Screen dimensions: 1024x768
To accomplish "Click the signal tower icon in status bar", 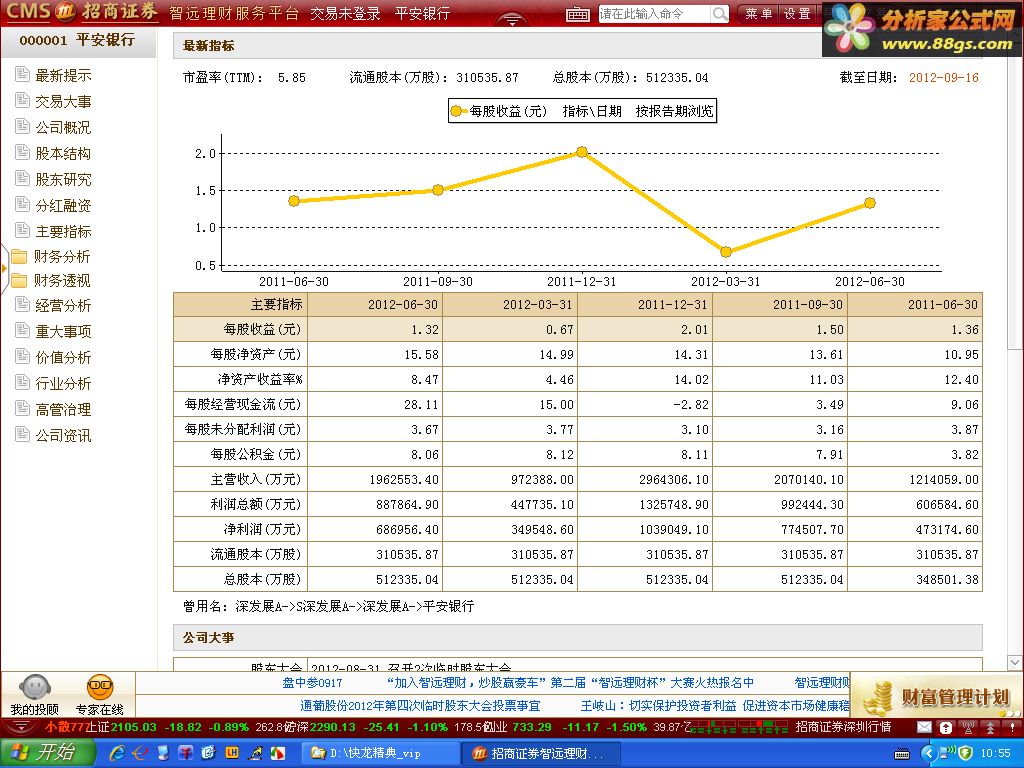I will coord(968,727).
